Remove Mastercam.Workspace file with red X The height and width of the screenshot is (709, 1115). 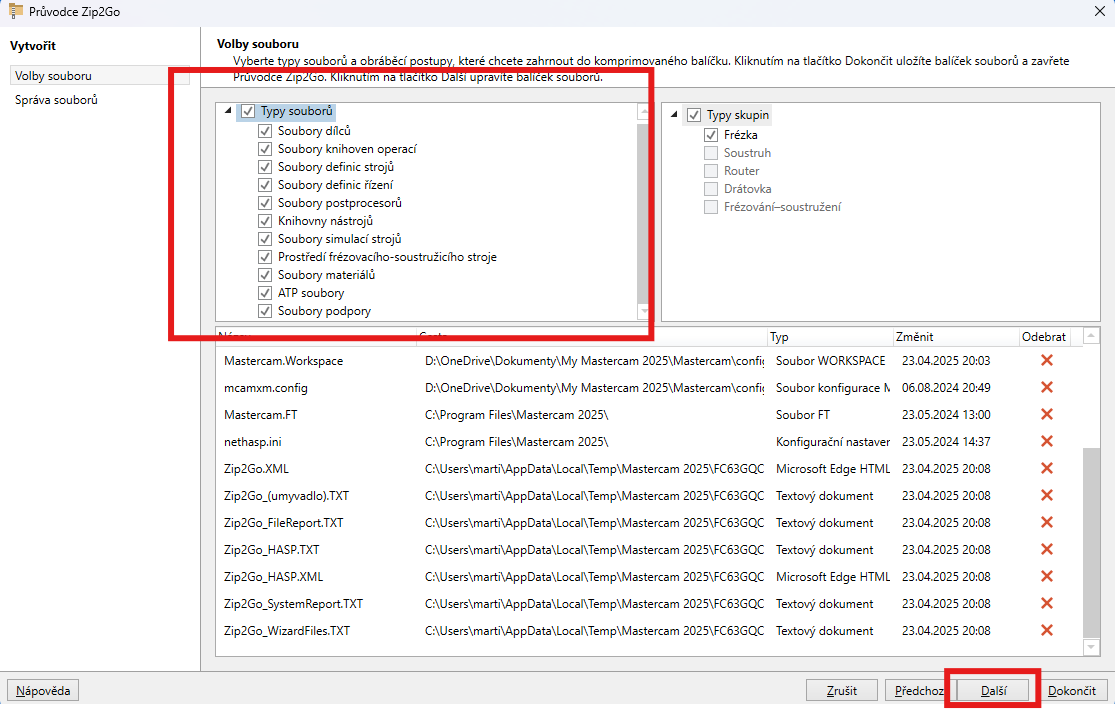[1047, 360]
